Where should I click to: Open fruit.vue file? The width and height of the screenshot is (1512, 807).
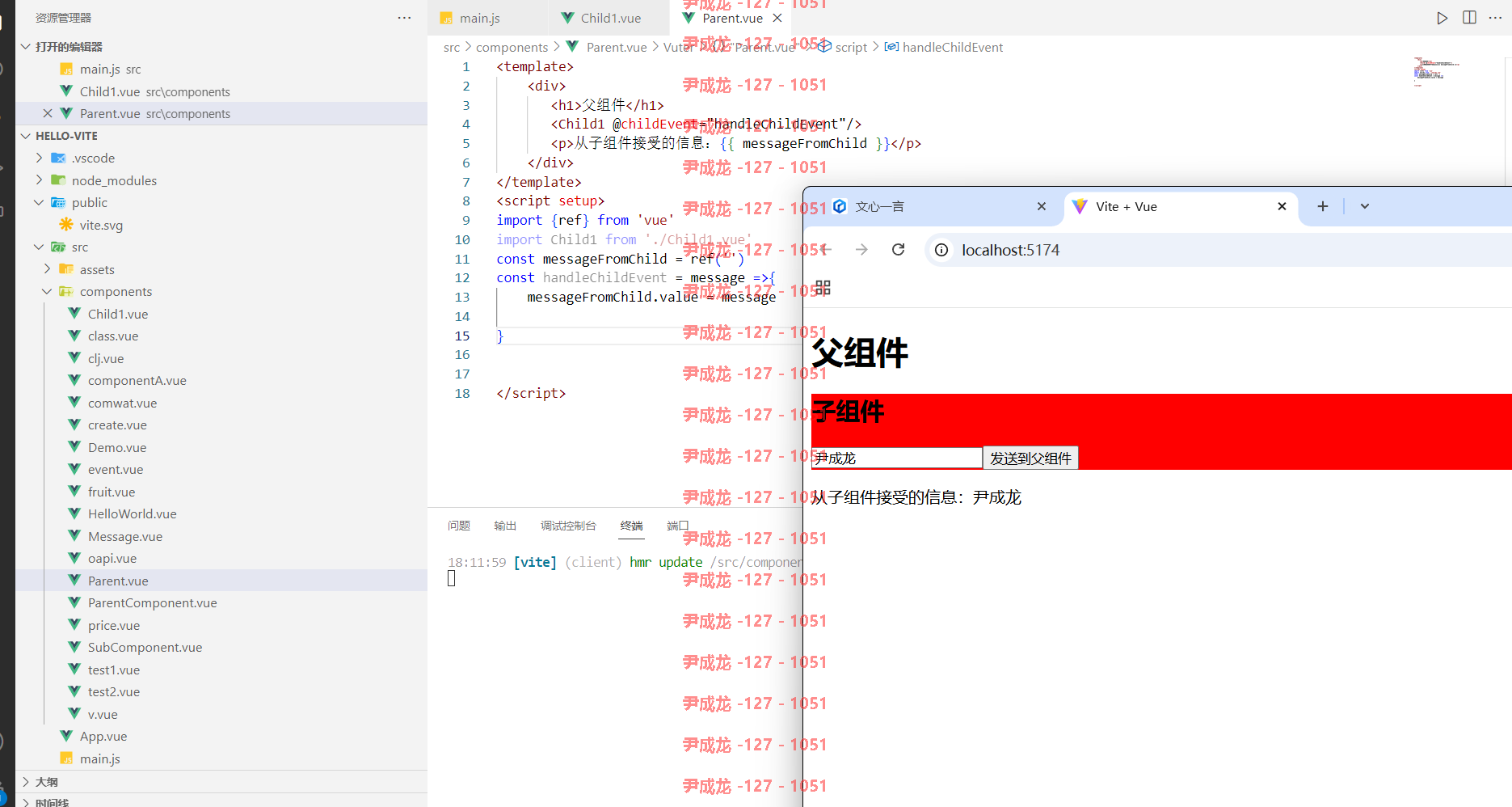[112, 492]
